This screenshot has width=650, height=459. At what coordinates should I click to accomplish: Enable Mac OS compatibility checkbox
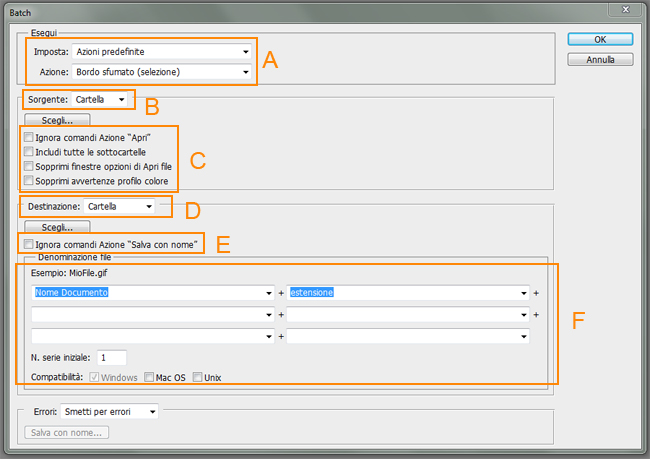coord(149,378)
